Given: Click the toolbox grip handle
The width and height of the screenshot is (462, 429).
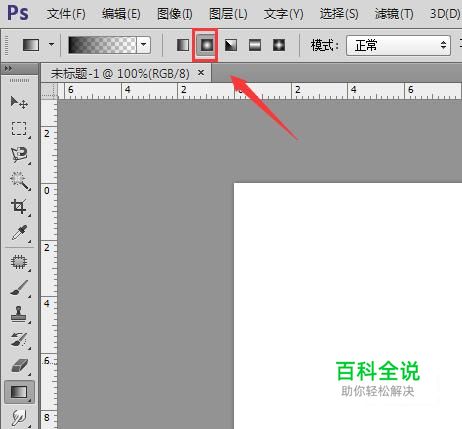Looking at the screenshot, I should pyautogui.click(x=19, y=81).
